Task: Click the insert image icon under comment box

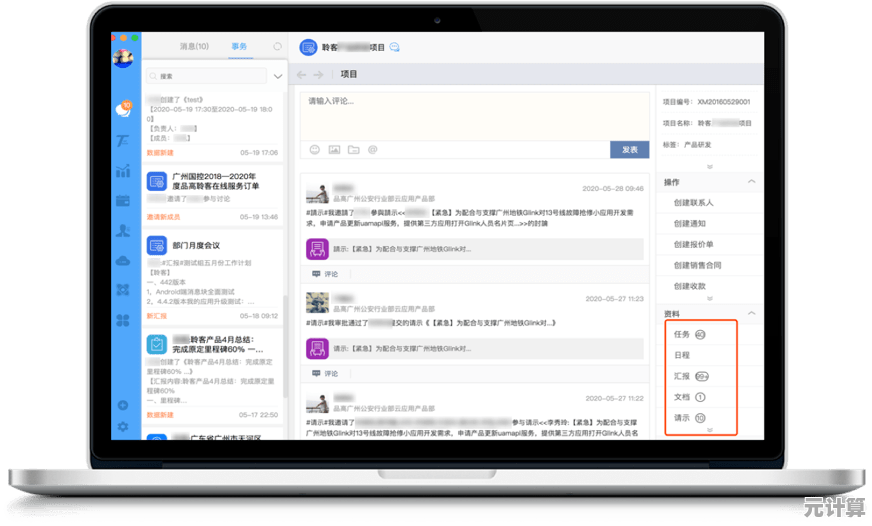Action: (x=334, y=150)
